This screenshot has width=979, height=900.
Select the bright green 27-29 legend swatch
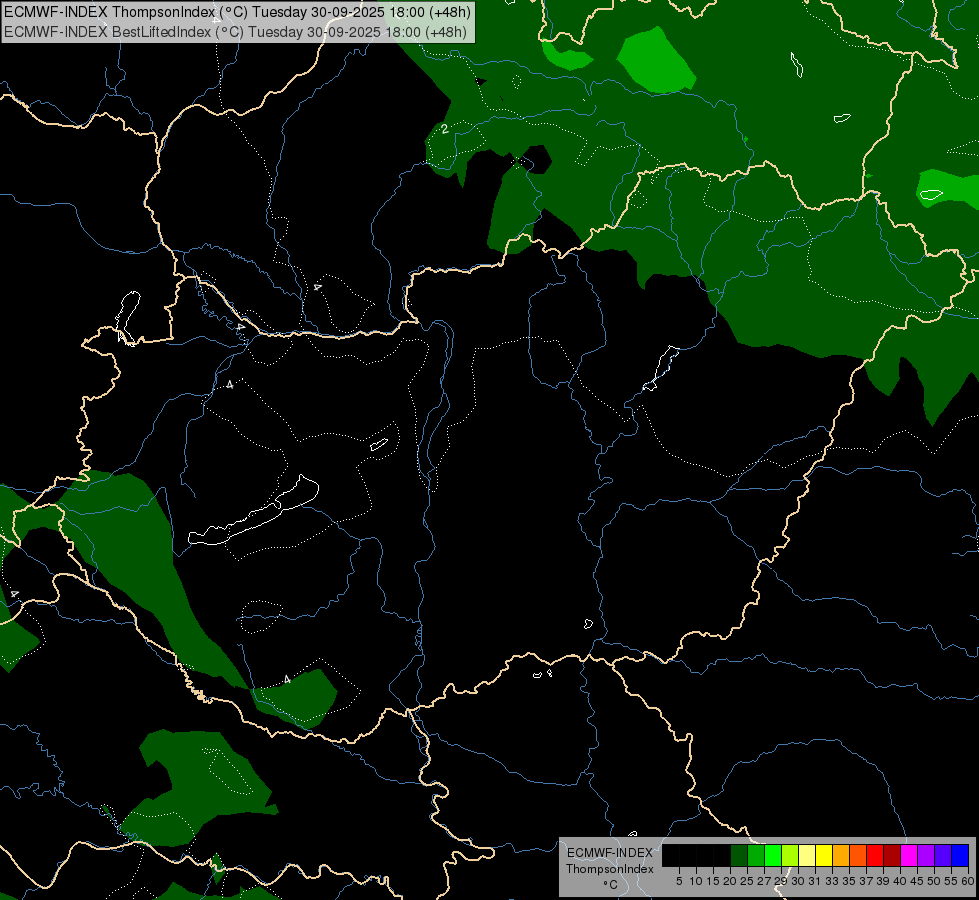tap(773, 855)
